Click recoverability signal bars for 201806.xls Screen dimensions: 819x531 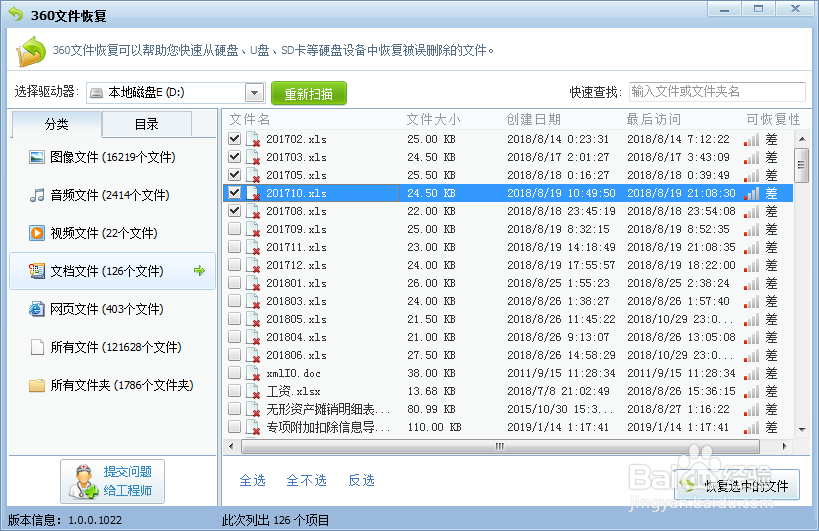752,356
